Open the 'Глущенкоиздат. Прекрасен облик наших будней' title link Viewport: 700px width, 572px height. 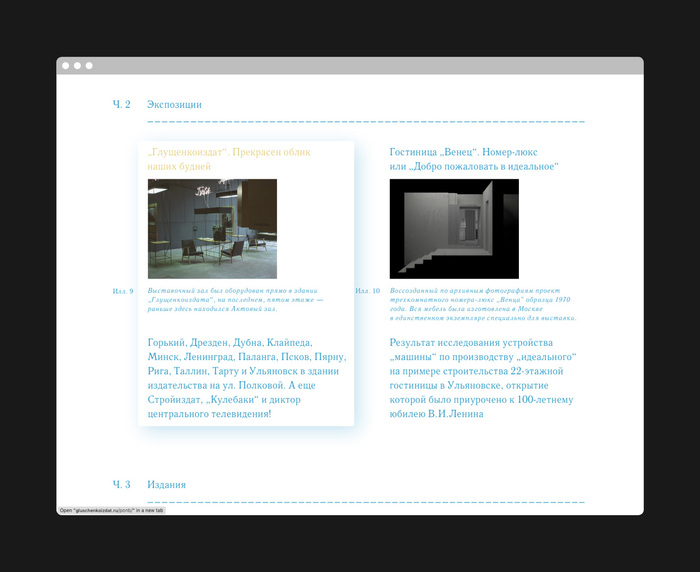[229, 159]
